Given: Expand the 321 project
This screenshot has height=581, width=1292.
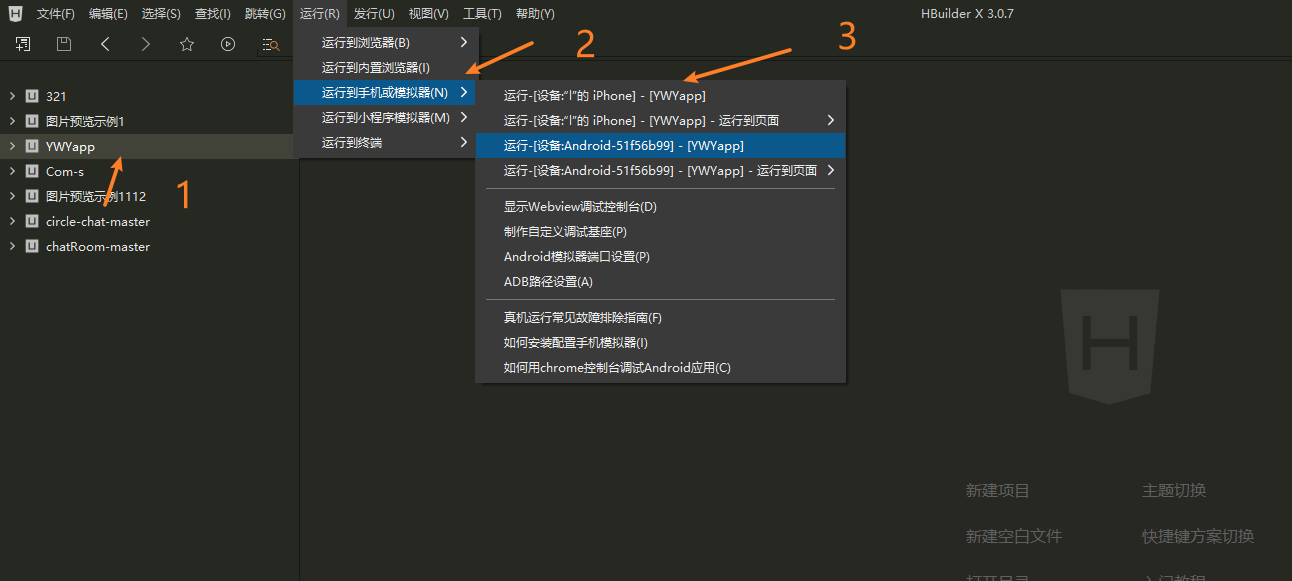Looking at the screenshot, I should pyautogui.click(x=12, y=96).
